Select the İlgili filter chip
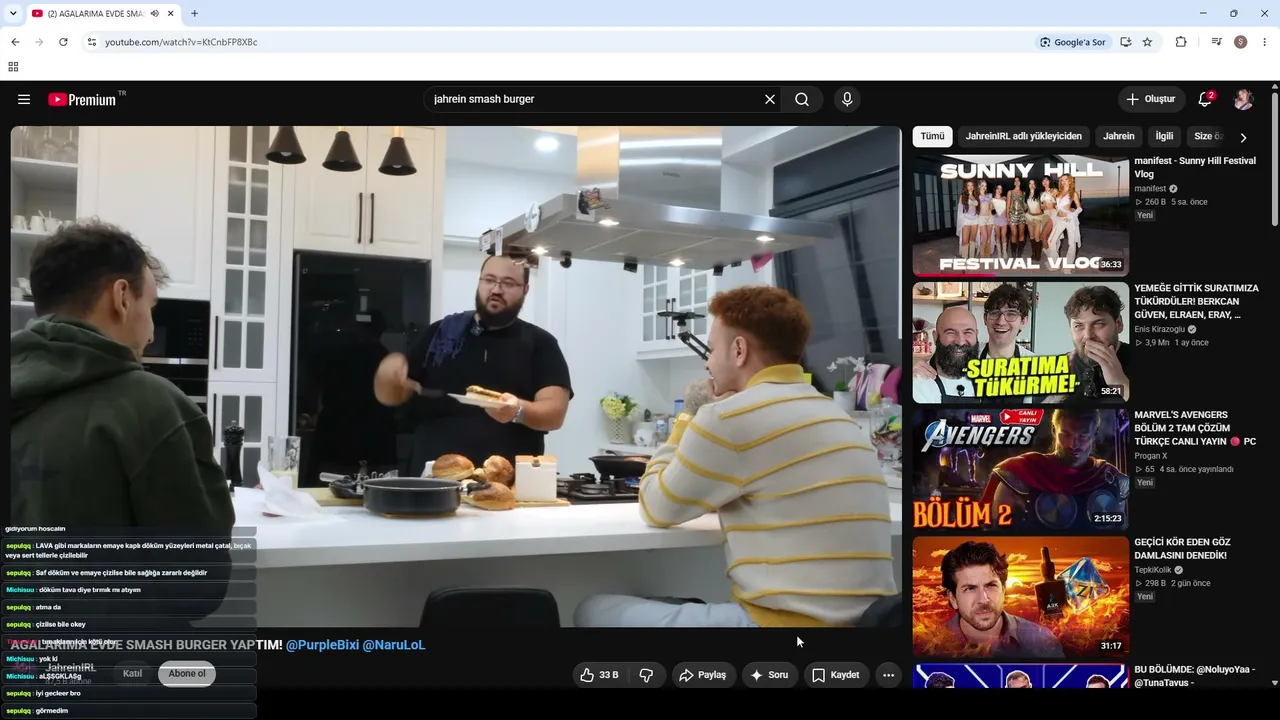Viewport: 1280px width, 720px height. [1164, 136]
